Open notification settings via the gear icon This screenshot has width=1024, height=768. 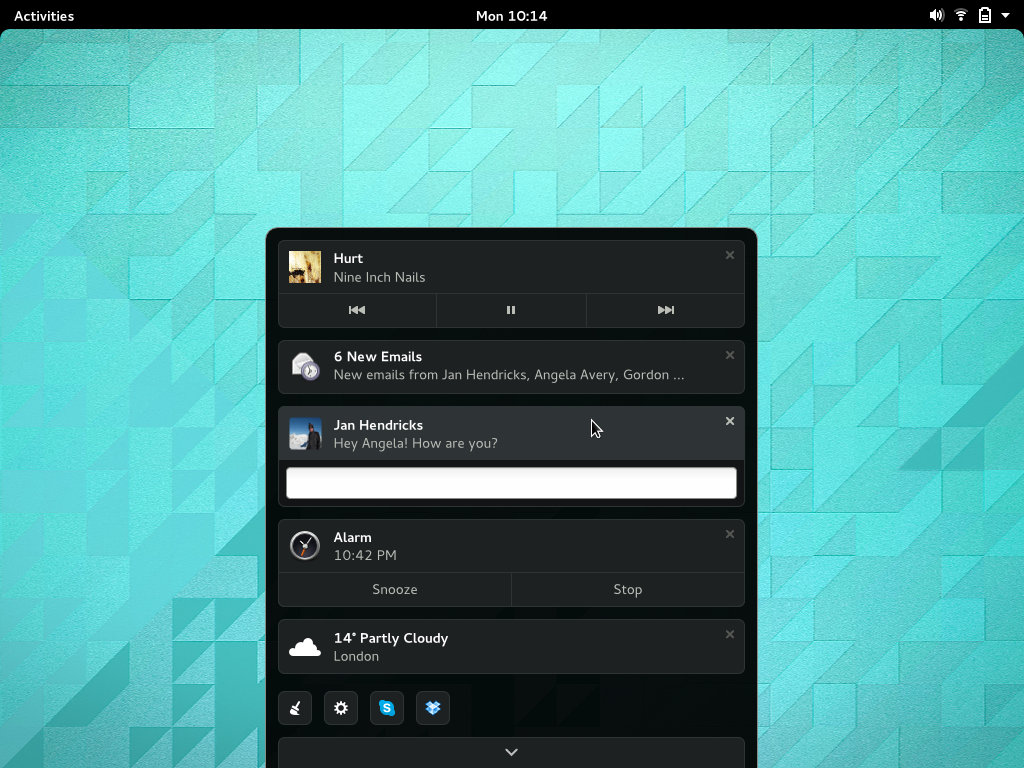pos(340,707)
